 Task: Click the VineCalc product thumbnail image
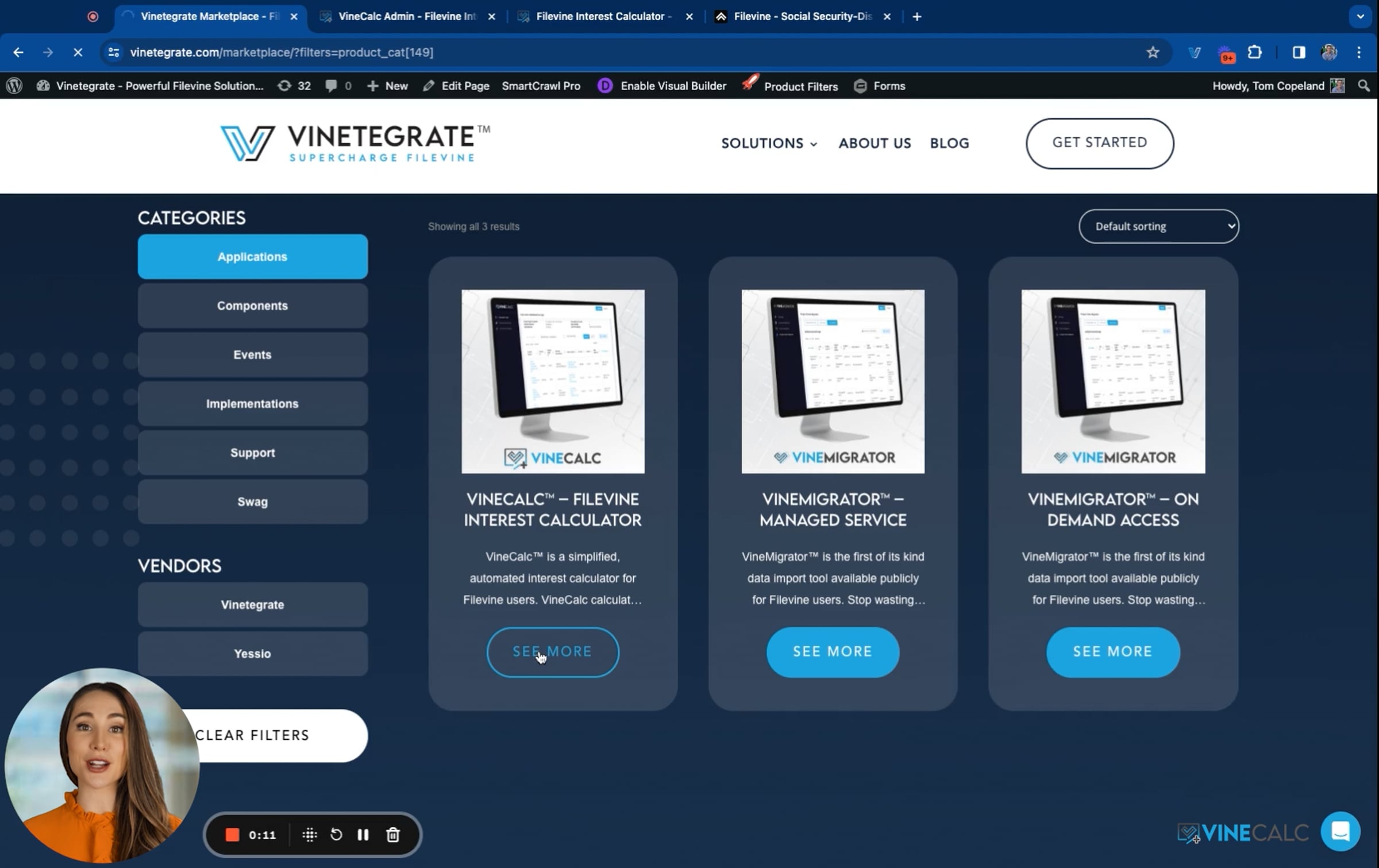tap(553, 381)
